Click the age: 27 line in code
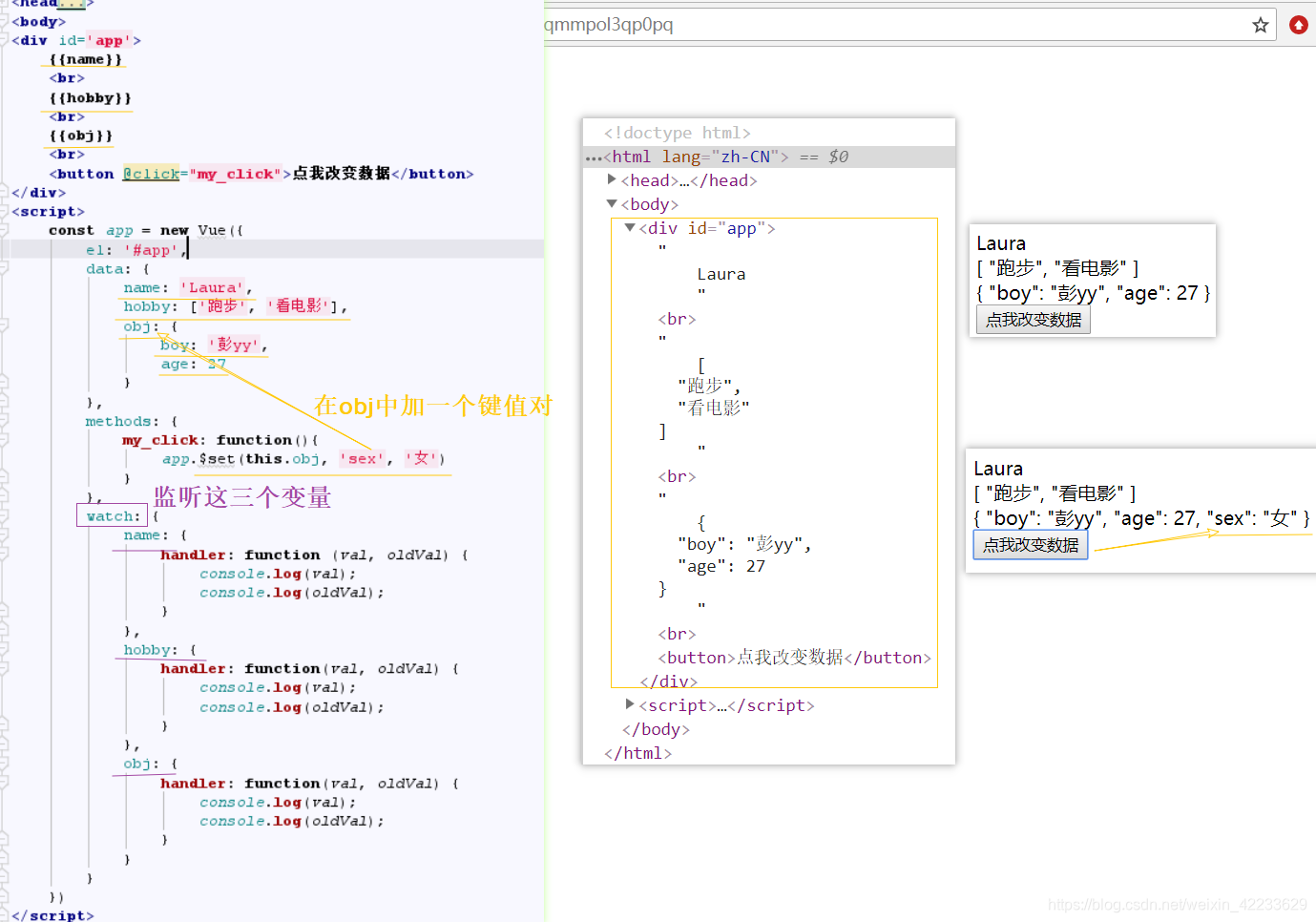Viewport: 1316px width, 922px height. coord(194,364)
